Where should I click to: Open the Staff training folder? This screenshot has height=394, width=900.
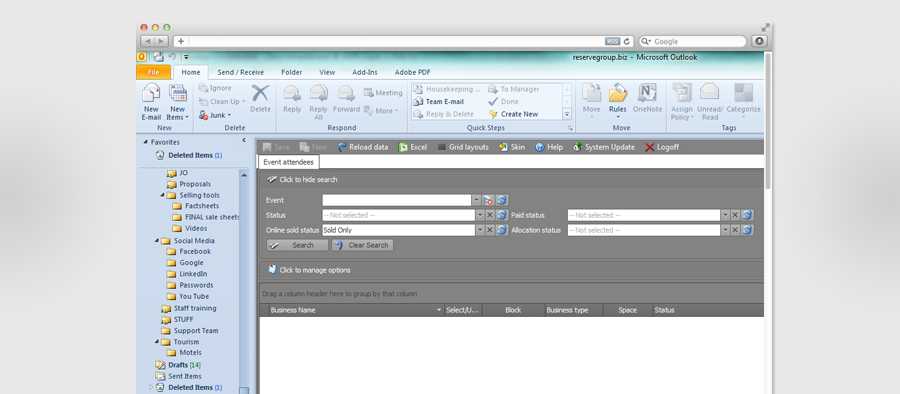point(189,308)
